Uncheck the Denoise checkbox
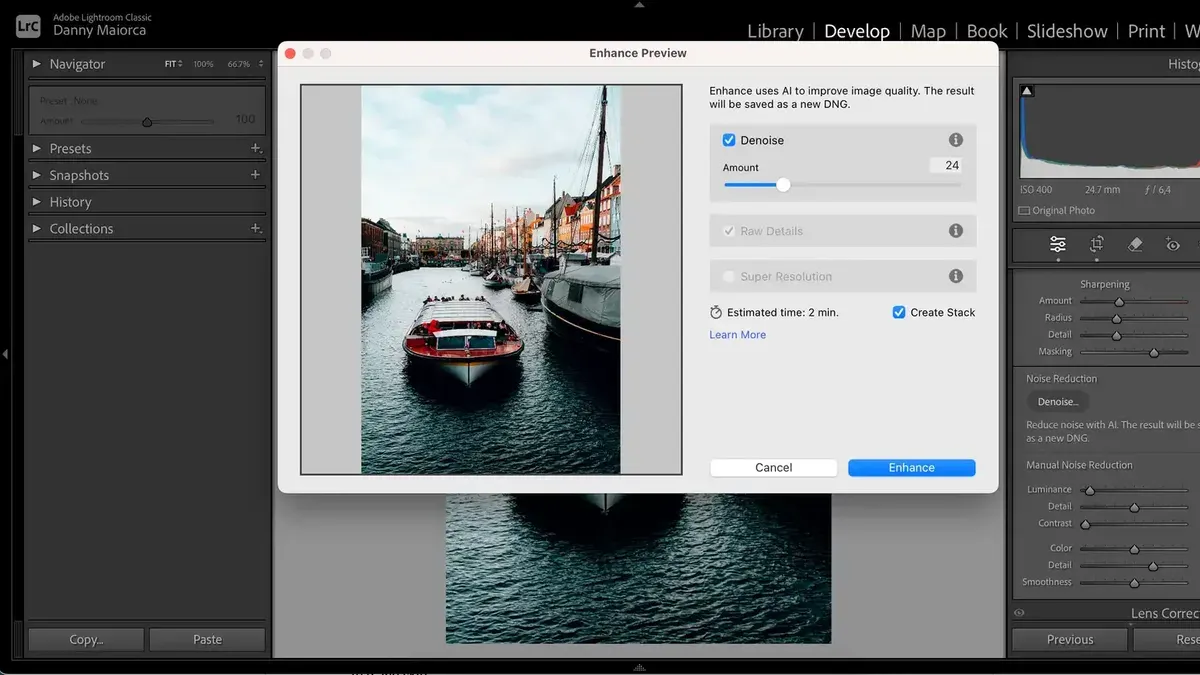 (x=729, y=140)
